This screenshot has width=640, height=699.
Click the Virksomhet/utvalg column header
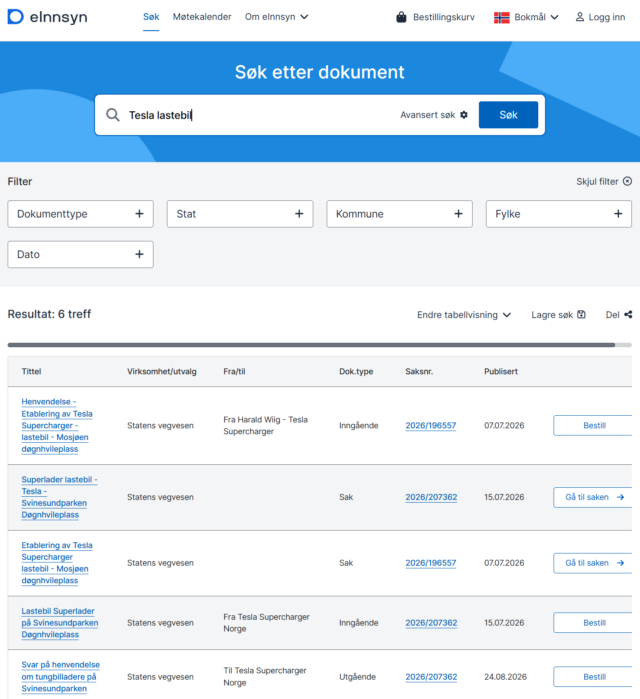coord(162,371)
